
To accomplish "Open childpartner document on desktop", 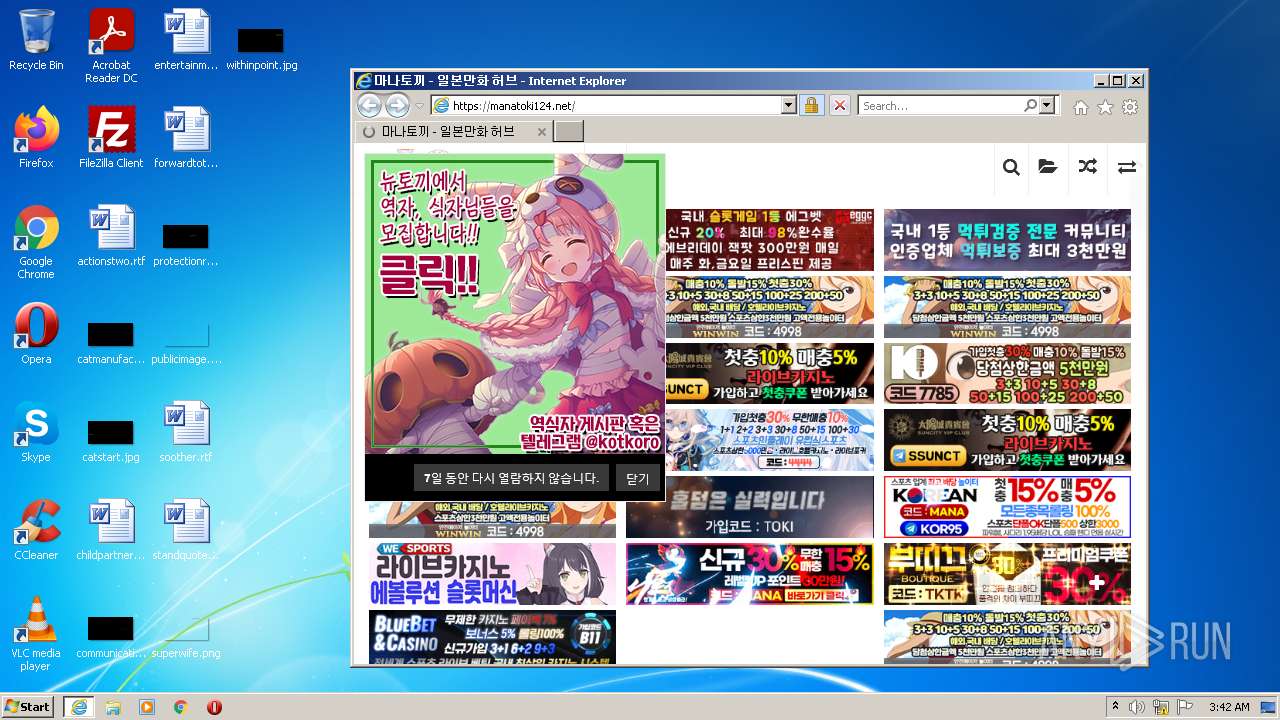I will point(111,530).
